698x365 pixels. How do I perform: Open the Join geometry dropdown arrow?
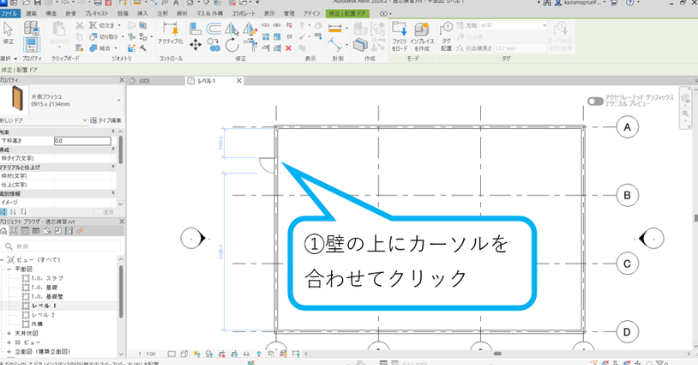pos(116,48)
